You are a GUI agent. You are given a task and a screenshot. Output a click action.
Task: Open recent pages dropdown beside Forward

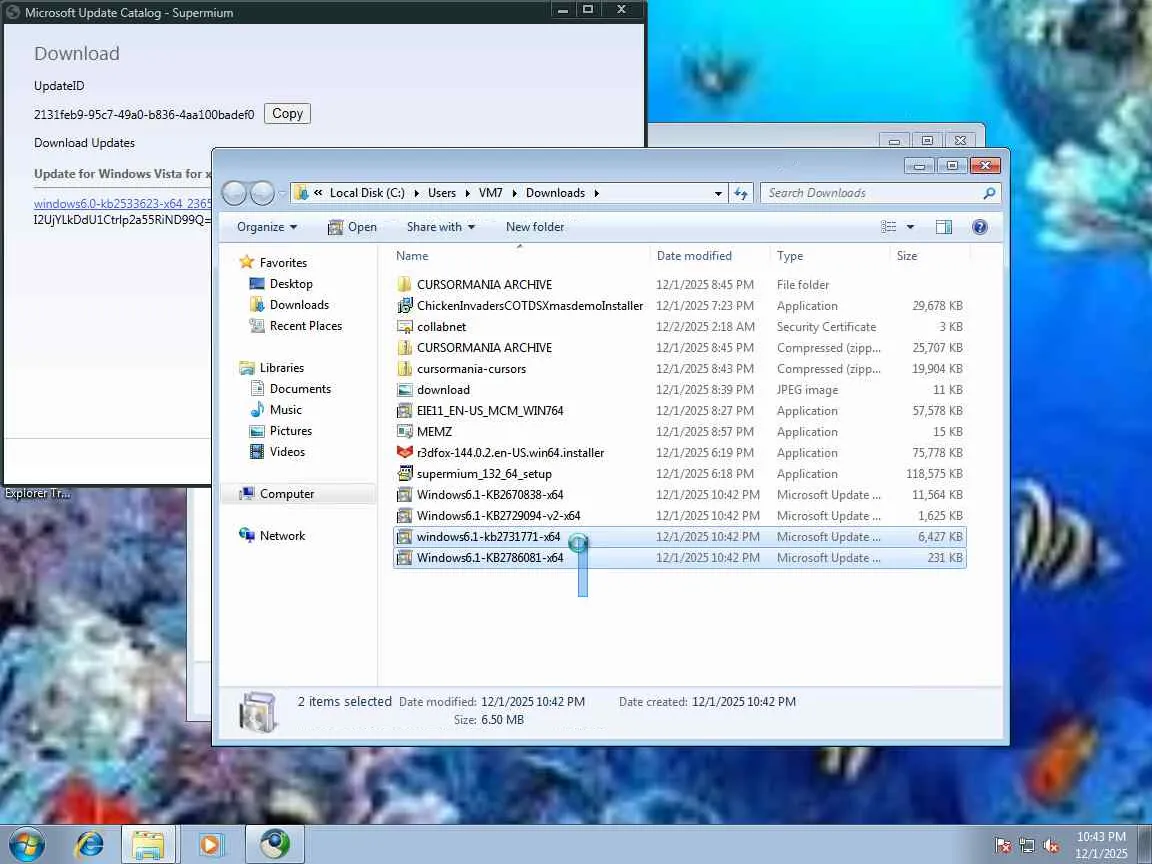(281, 194)
